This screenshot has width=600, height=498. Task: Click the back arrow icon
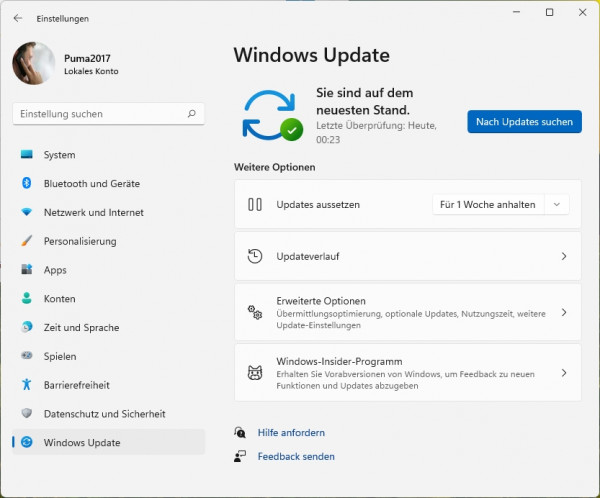tap(18, 18)
